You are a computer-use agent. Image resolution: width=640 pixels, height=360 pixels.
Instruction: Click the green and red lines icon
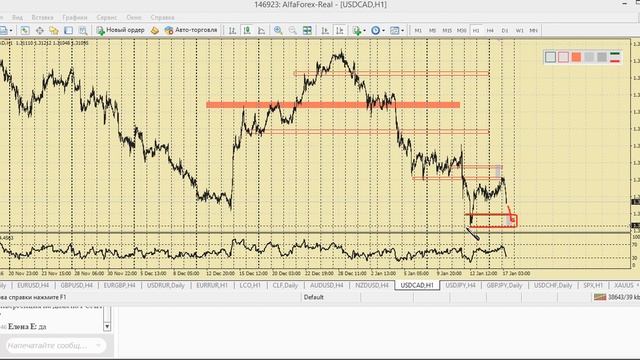coord(615,57)
